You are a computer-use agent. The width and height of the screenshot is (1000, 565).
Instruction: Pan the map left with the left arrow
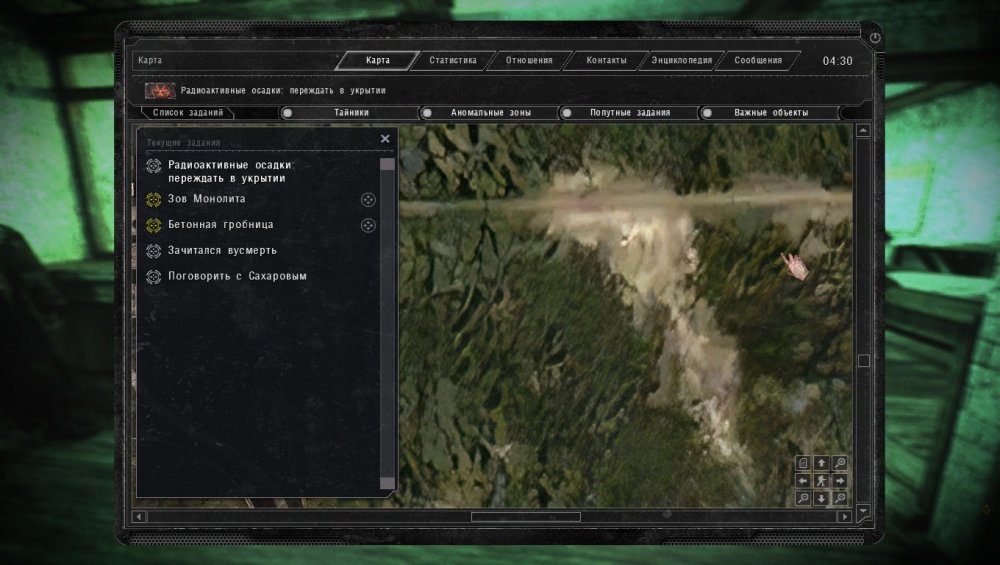(x=803, y=481)
